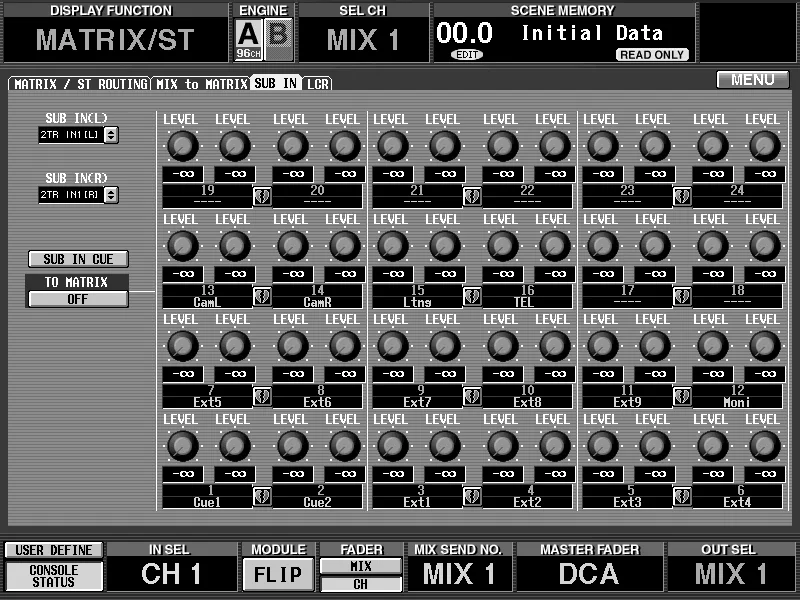Click the right LEVEL knob above Moni
Screen dimensions: 800x600
764,345
